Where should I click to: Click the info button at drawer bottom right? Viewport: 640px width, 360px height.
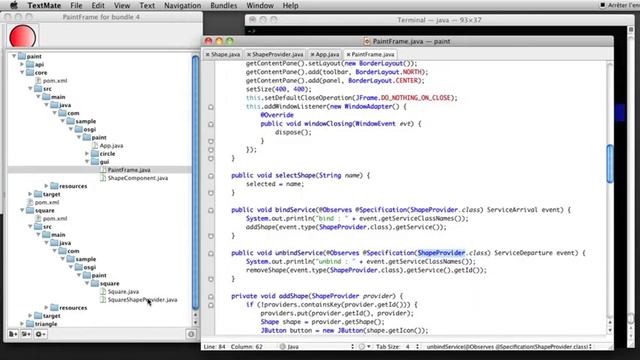click(x=191, y=334)
